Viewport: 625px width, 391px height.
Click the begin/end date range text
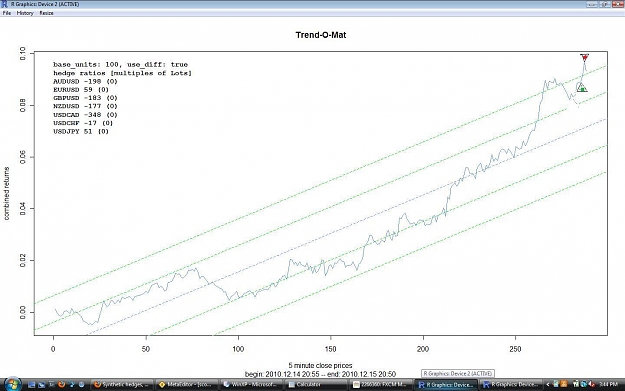click(320, 374)
